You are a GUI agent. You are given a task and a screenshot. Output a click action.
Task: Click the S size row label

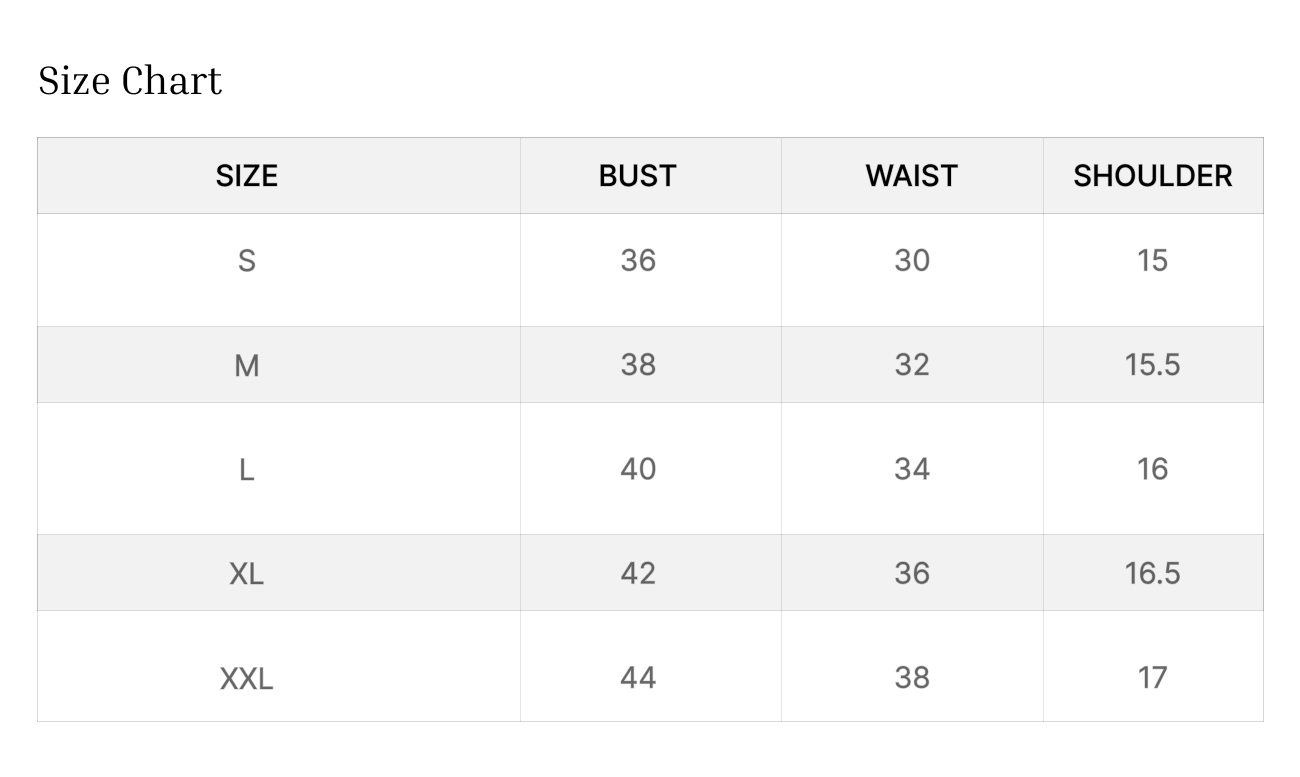[x=246, y=261]
